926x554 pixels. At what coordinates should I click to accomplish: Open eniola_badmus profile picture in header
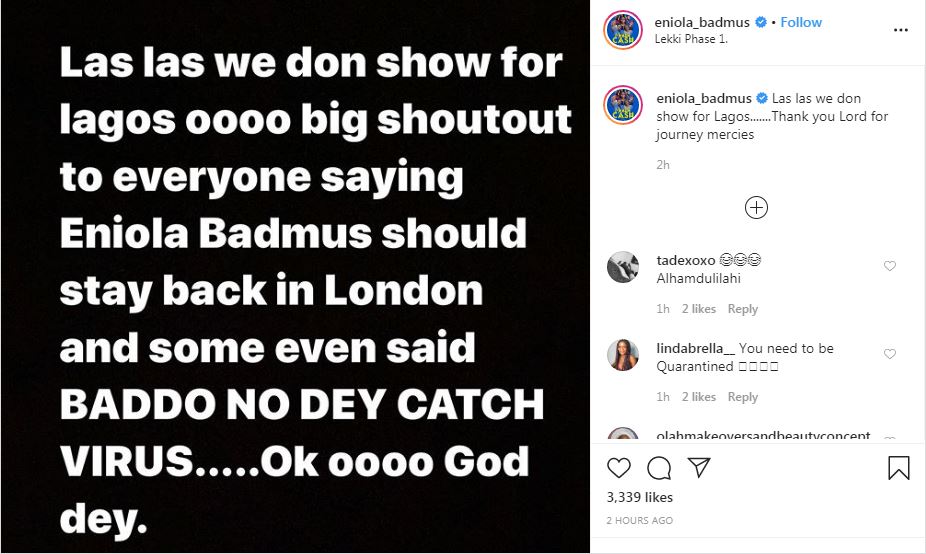pyautogui.click(x=622, y=30)
